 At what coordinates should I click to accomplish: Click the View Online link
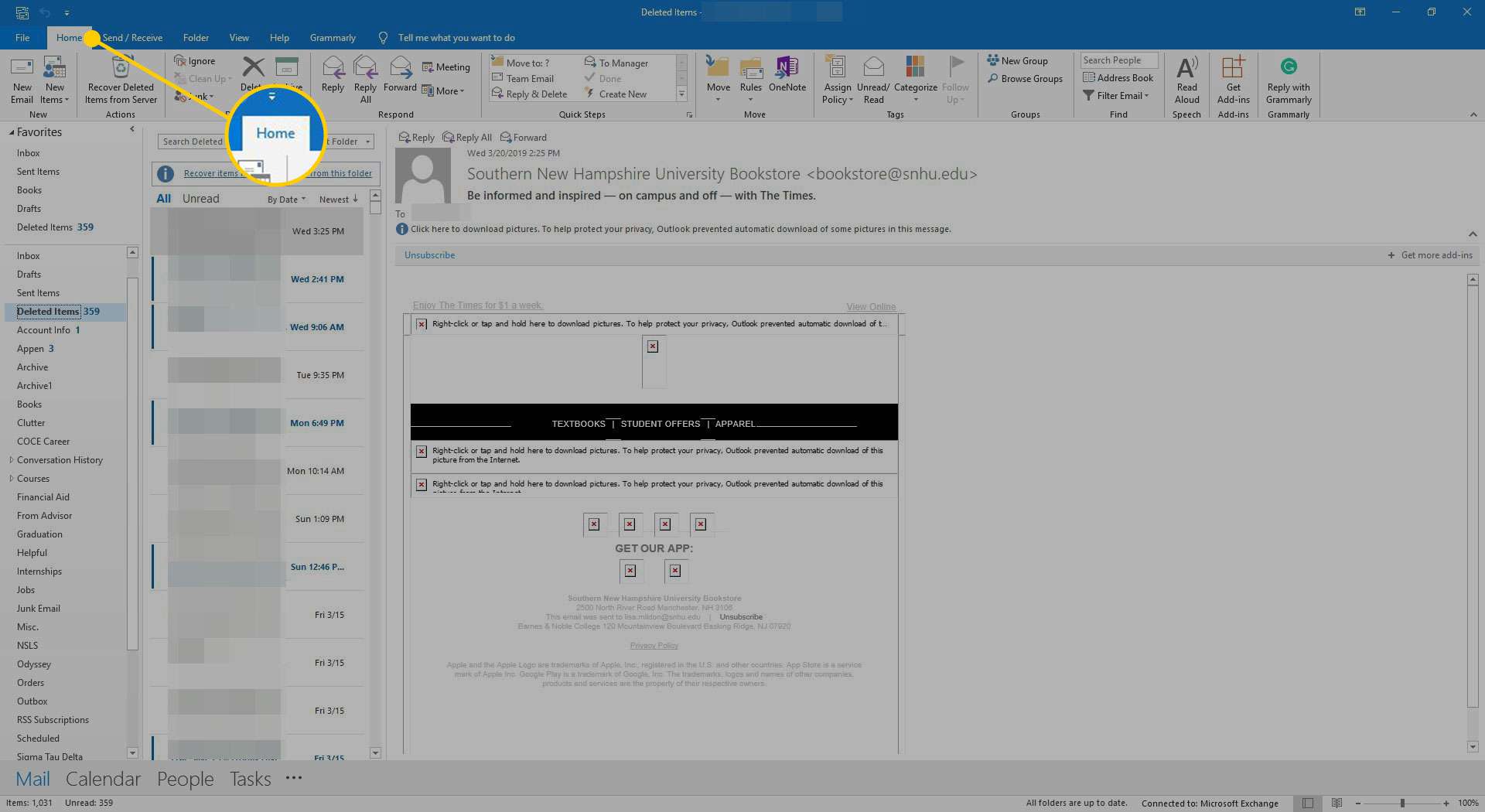pyautogui.click(x=871, y=307)
